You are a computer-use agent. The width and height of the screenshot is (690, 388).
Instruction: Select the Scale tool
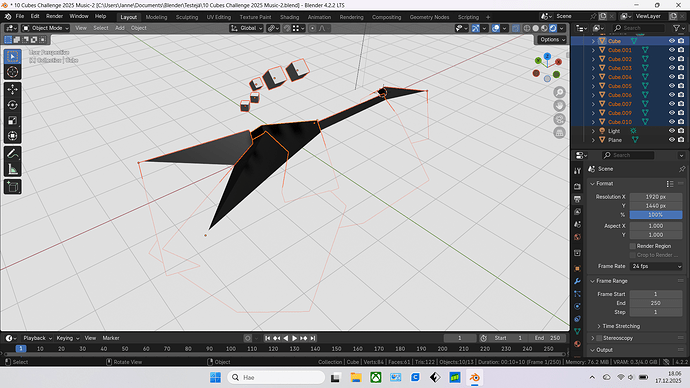coord(12,120)
